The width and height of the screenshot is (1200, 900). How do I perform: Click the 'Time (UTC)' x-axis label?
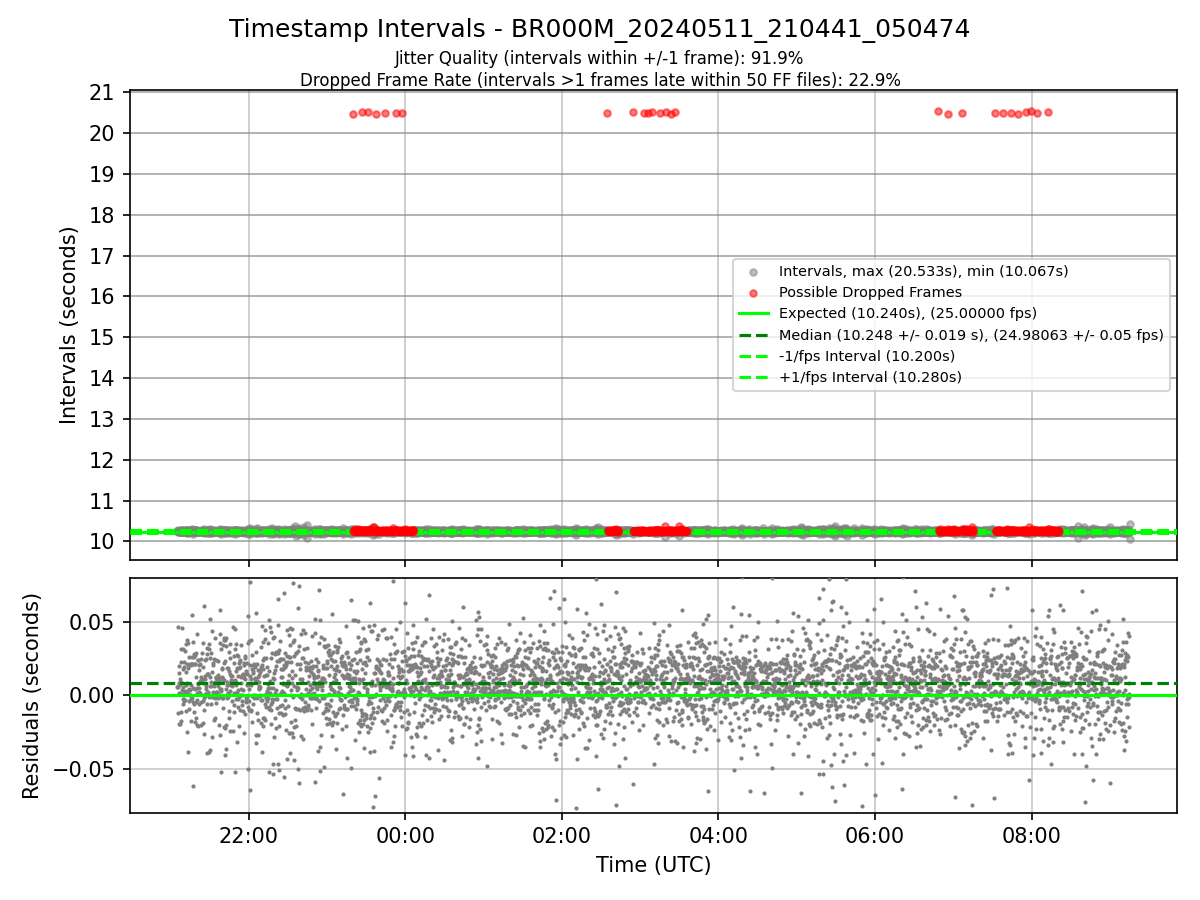pos(654,865)
